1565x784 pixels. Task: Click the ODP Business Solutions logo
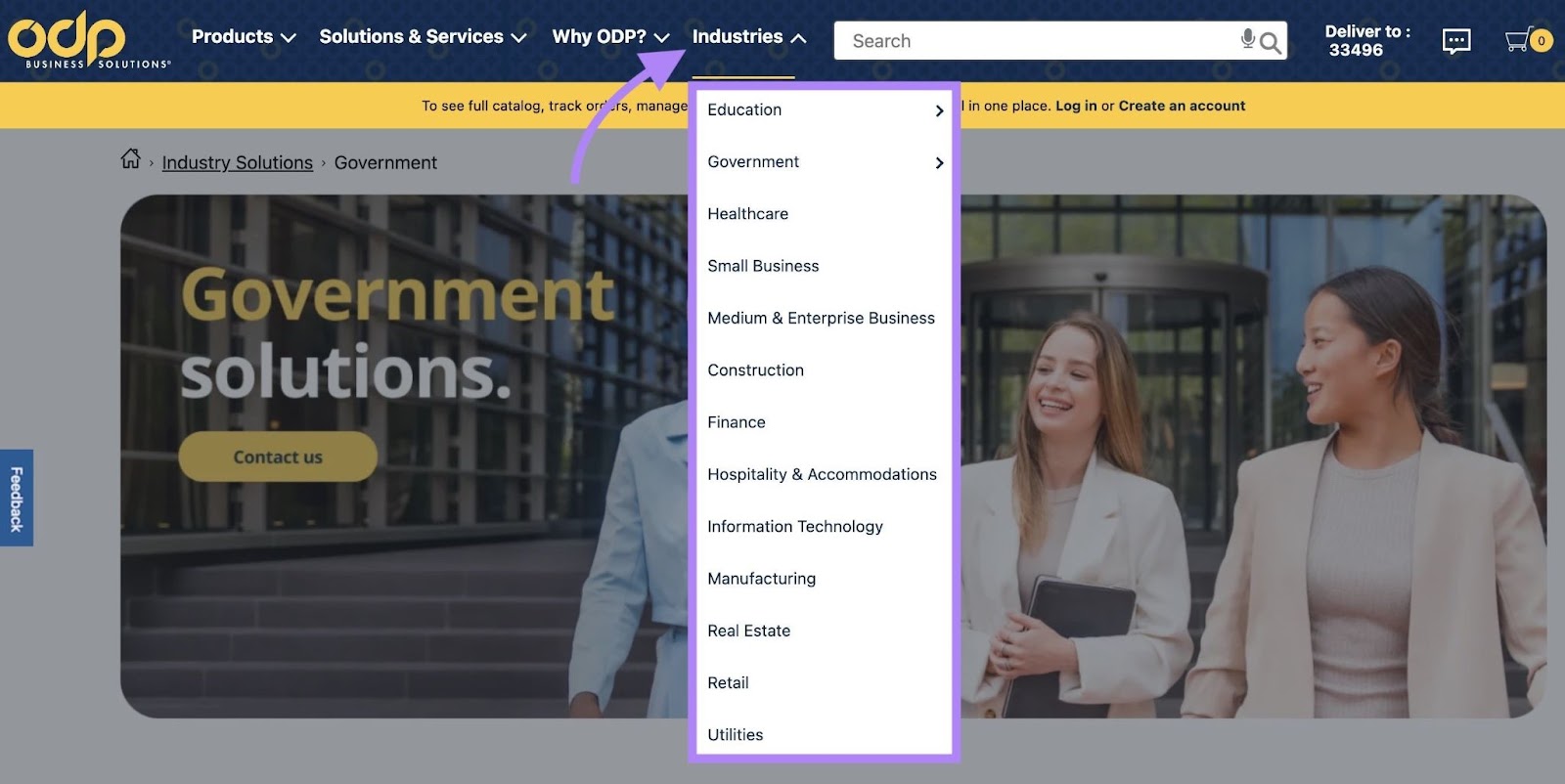tap(88, 40)
